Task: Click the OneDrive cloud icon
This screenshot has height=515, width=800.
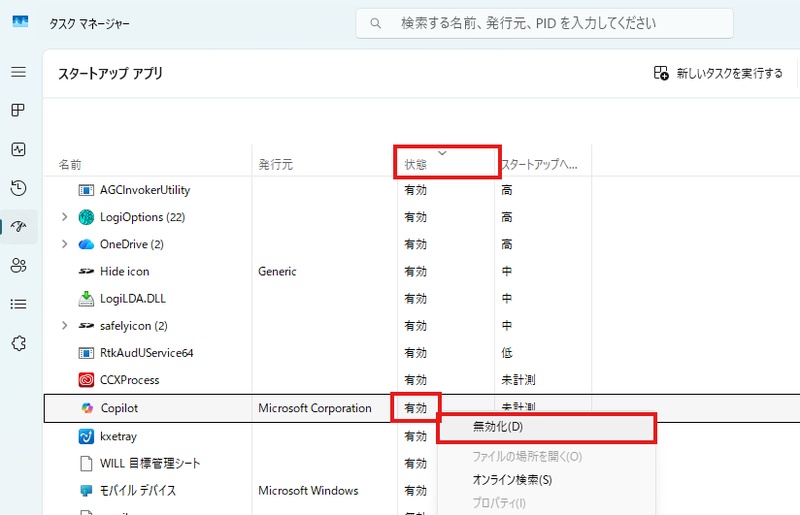Action: pos(86,244)
